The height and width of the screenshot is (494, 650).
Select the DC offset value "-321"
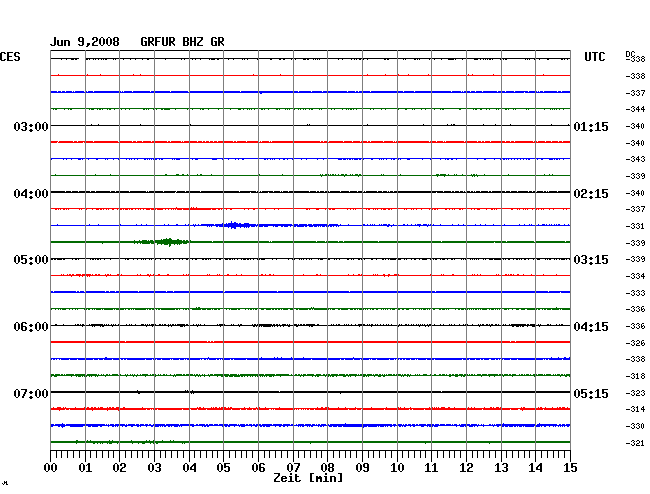[x=635, y=443]
